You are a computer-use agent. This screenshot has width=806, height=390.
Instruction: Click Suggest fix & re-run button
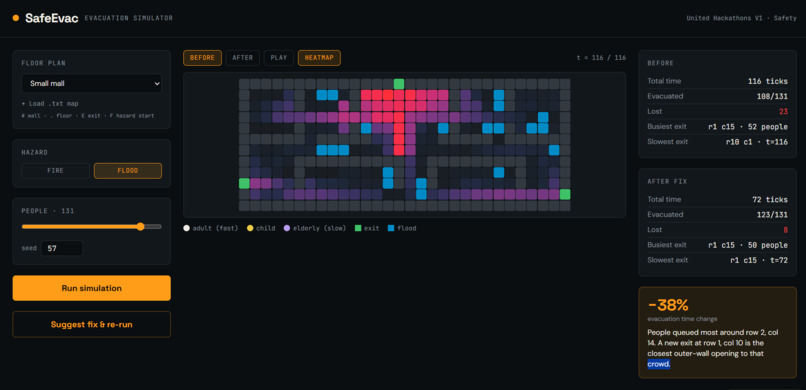tap(91, 324)
